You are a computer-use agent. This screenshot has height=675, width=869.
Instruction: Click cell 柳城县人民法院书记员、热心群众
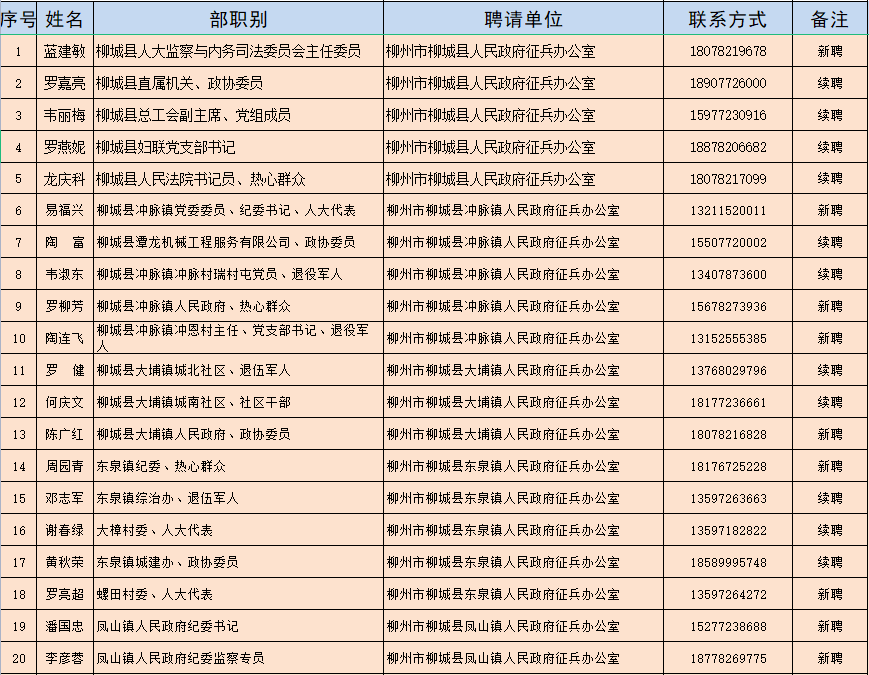(x=238, y=179)
